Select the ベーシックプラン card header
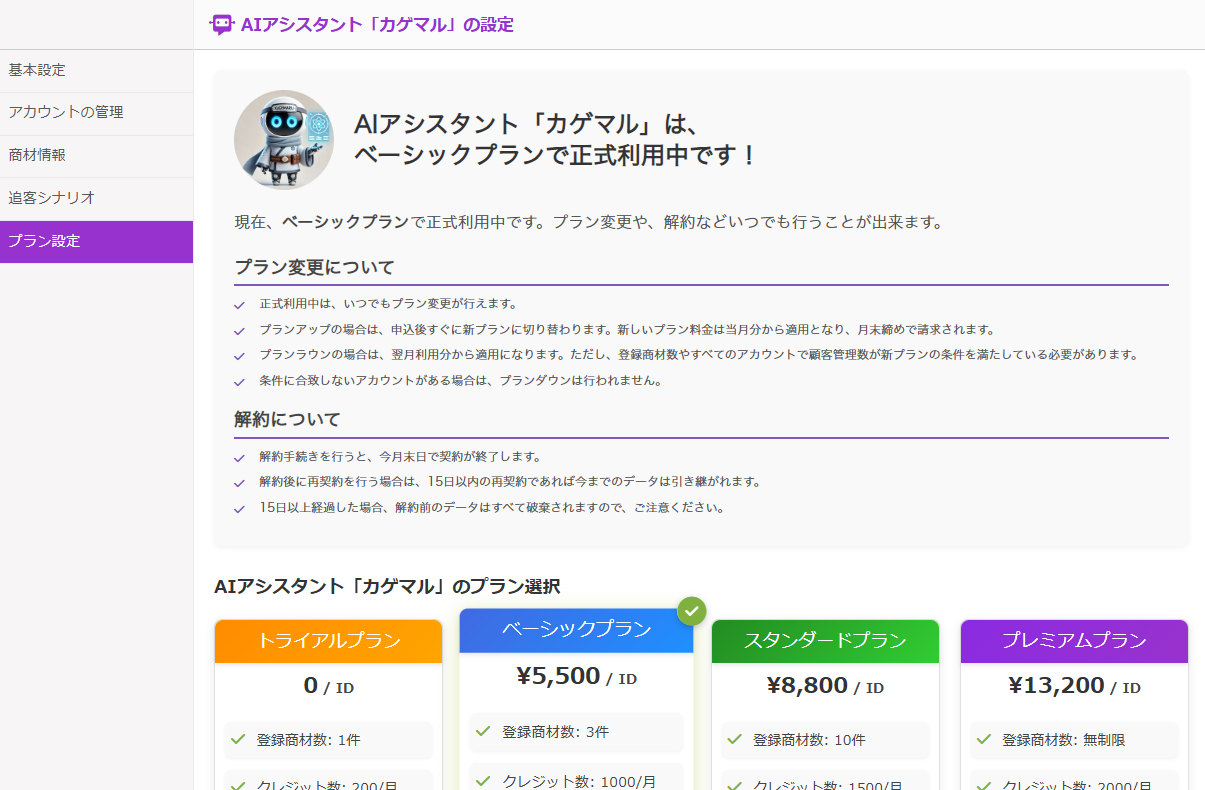Image resolution: width=1205 pixels, height=790 pixels. click(576, 630)
